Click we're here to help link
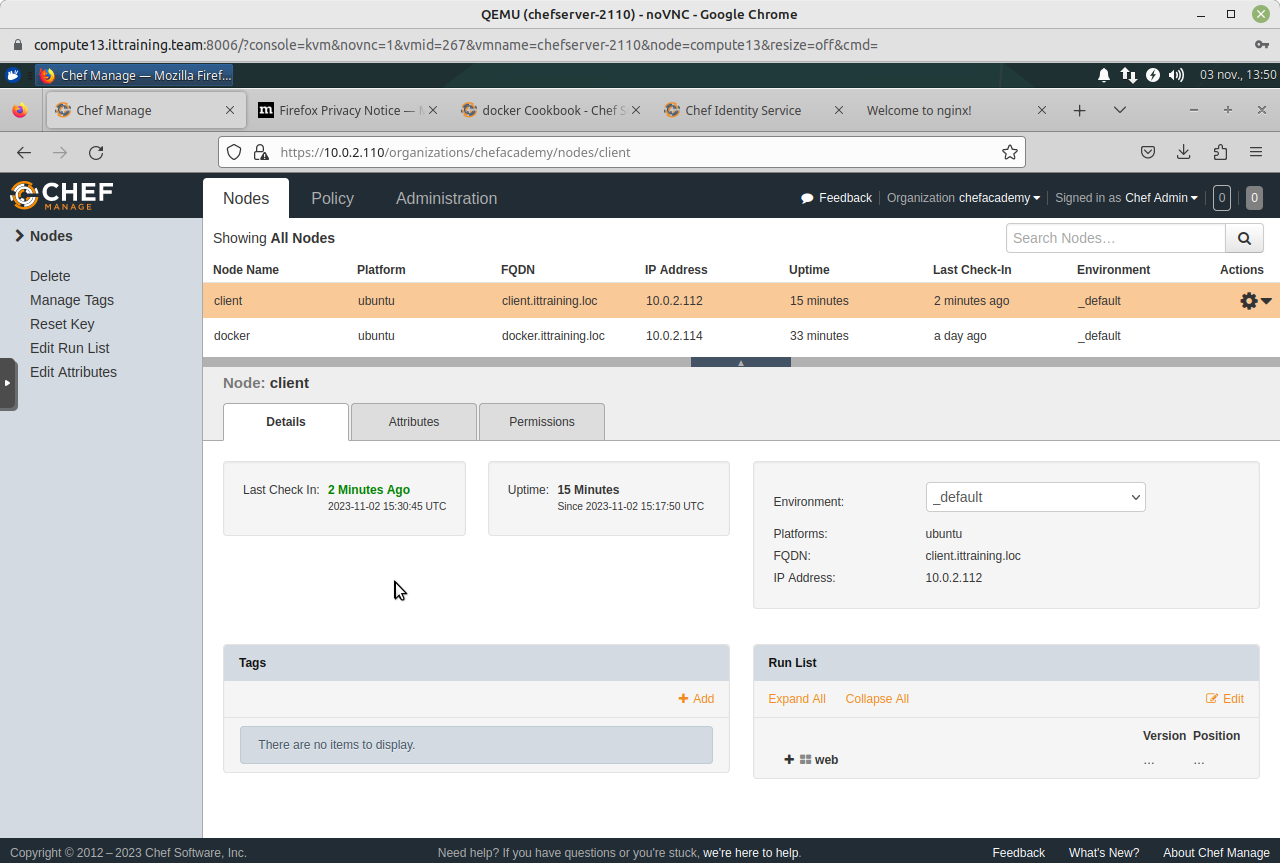 click(751, 853)
